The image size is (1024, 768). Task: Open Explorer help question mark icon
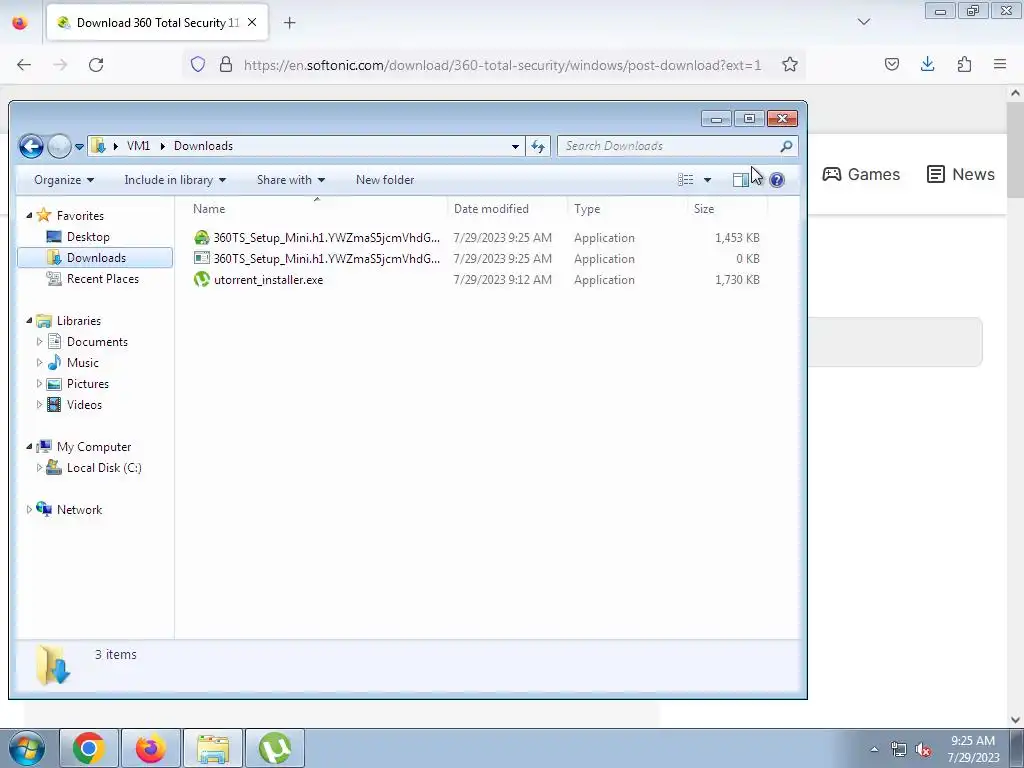pyautogui.click(x=776, y=180)
